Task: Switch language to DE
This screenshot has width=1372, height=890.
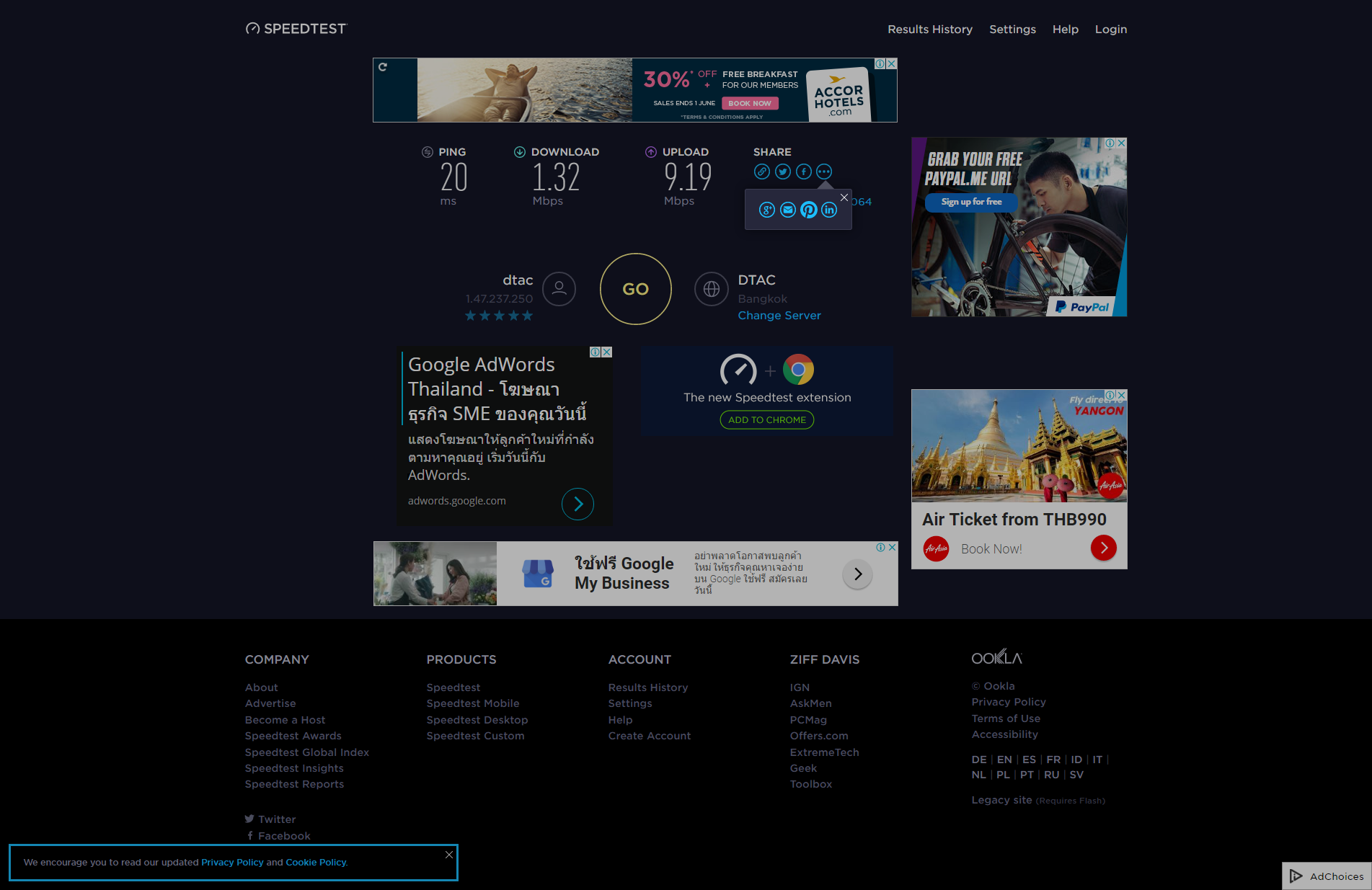Action: [x=979, y=760]
